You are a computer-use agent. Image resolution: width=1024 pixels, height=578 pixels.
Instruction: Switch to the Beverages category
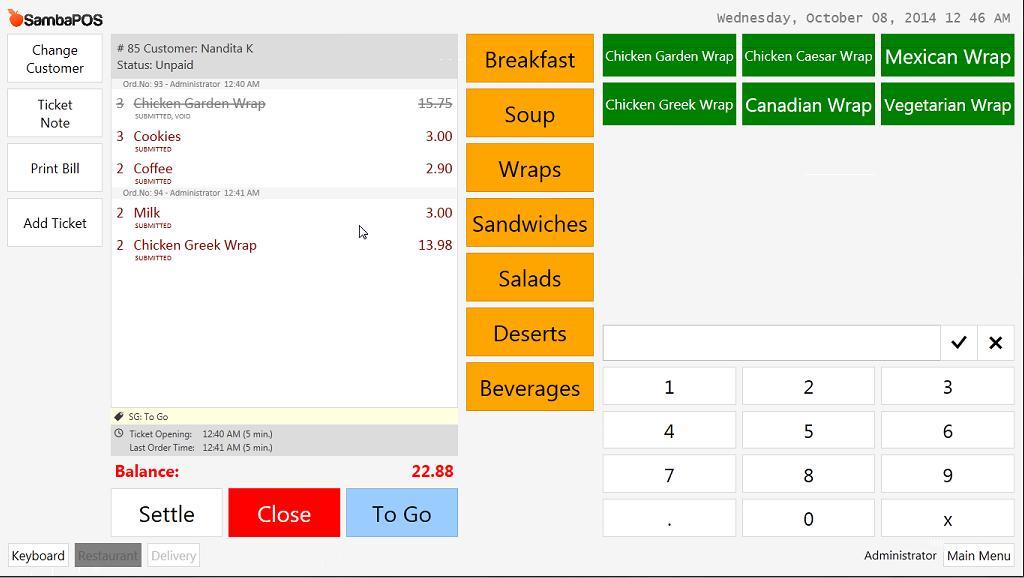[x=529, y=388]
